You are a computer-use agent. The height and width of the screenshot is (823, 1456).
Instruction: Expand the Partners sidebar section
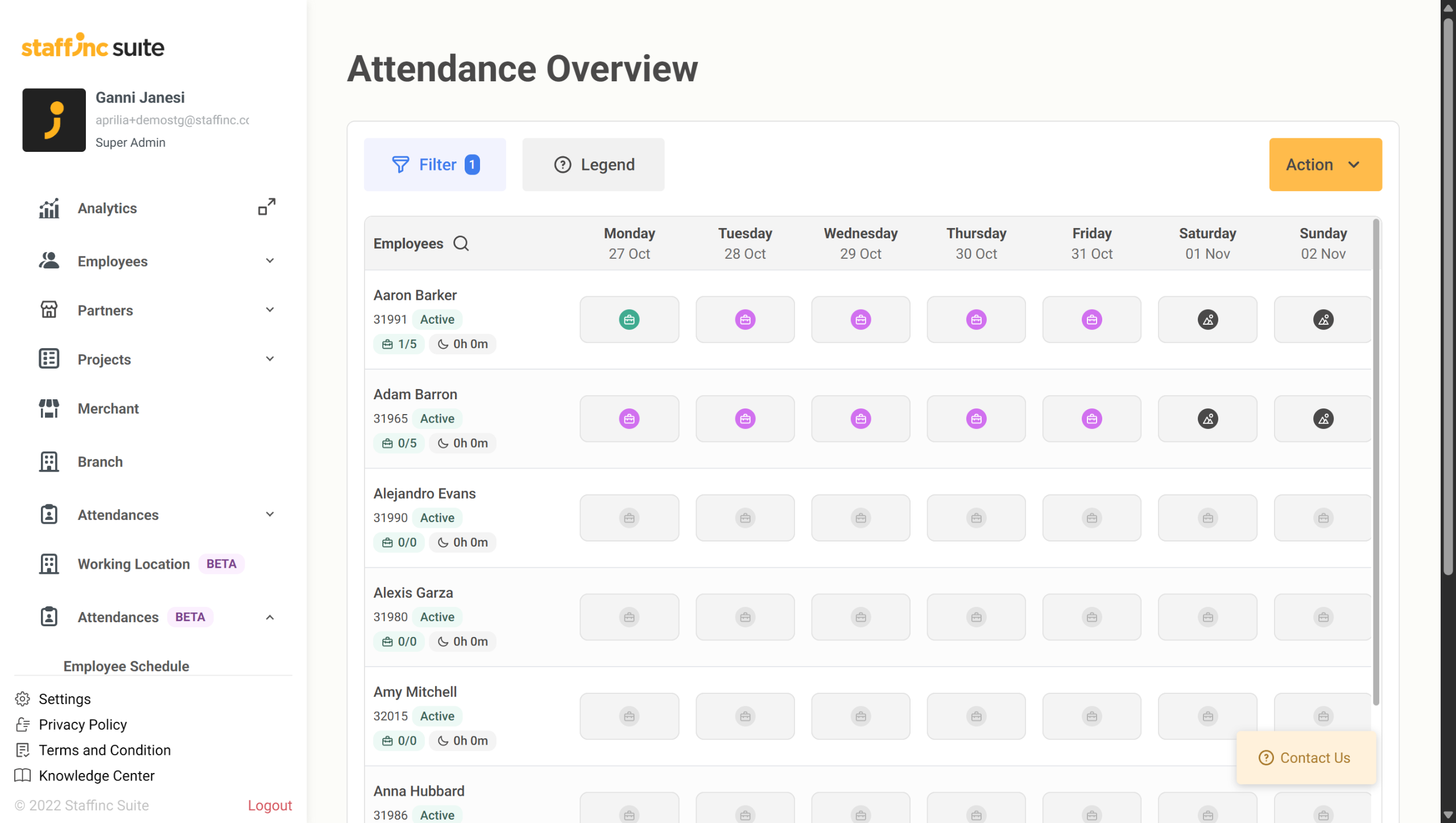(270, 310)
